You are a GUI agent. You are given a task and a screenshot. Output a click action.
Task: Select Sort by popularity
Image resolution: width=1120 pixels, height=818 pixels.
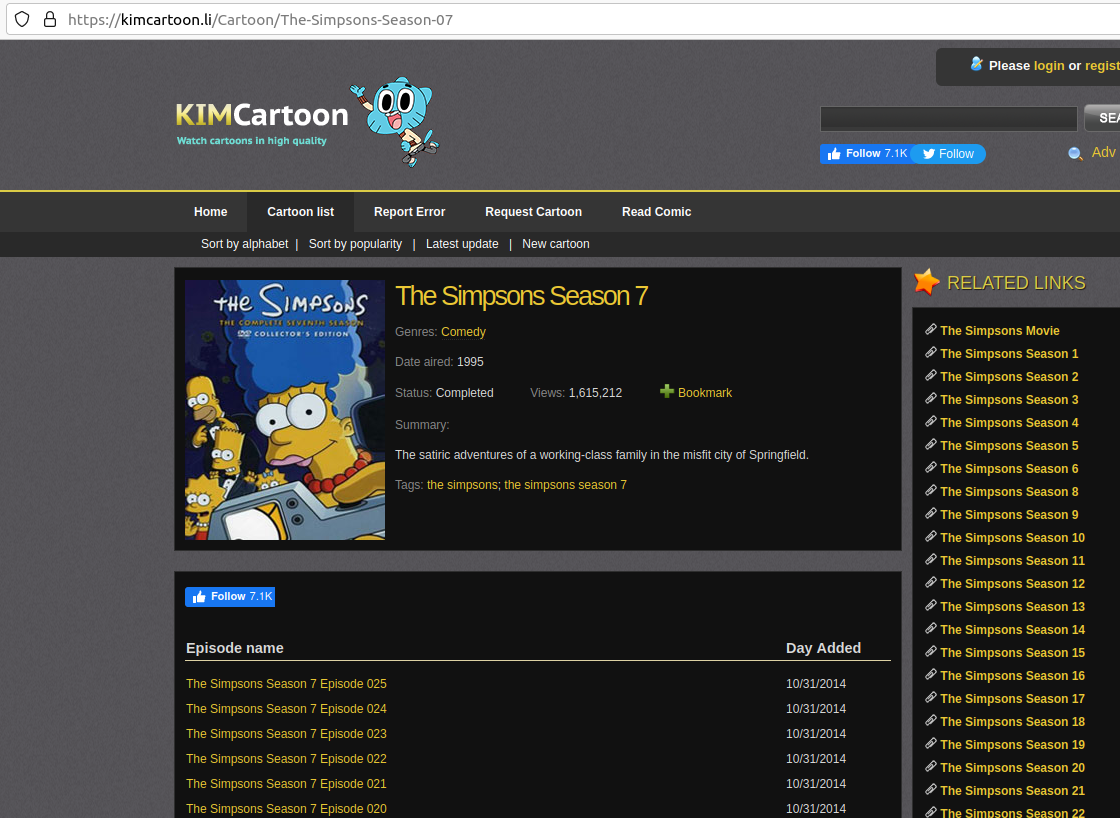point(355,244)
